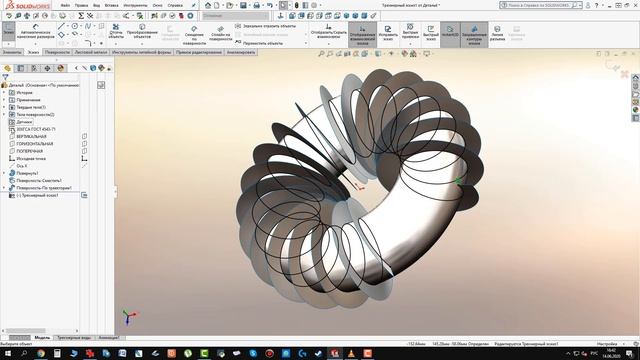This screenshot has height=360, width=640.
Task: Click Smart Dimension (auto dimension) button
Action: click(x=36, y=31)
